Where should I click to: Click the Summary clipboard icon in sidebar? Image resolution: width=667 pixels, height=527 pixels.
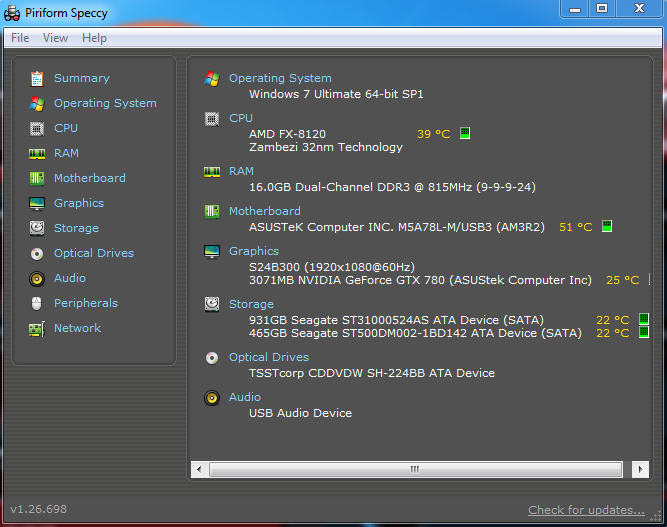coord(37,79)
